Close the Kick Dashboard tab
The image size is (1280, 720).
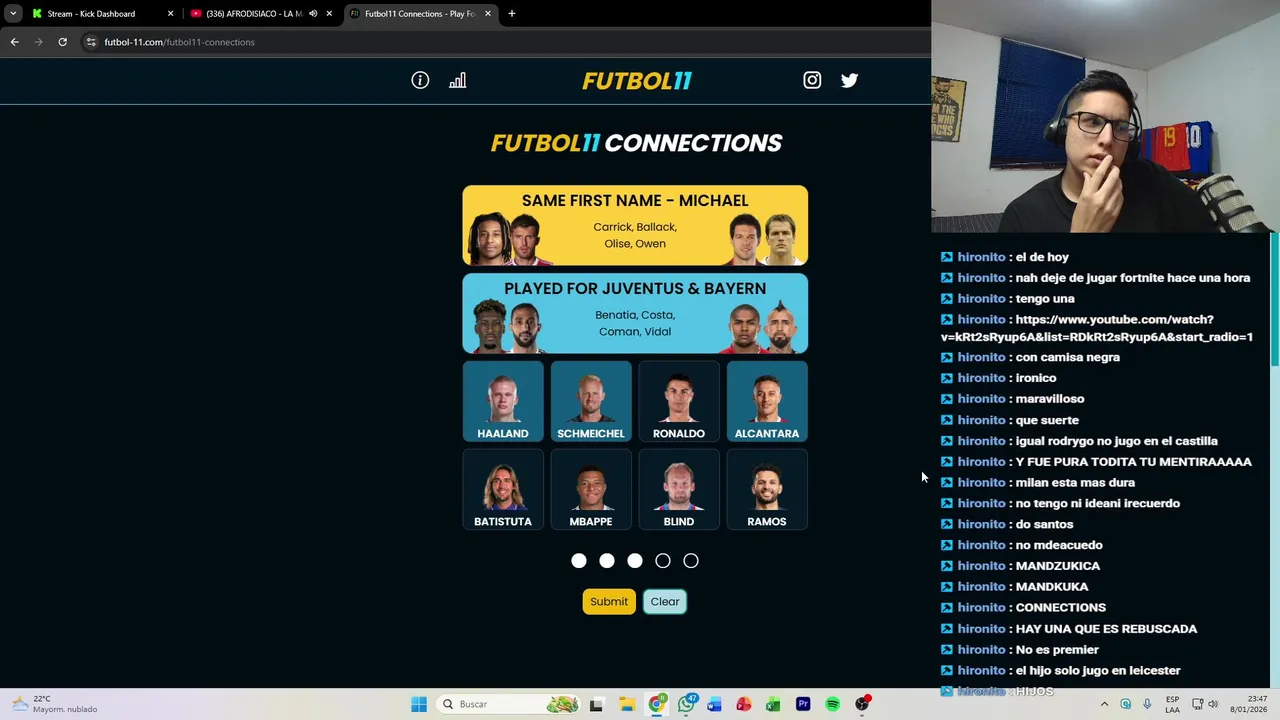coord(170,14)
